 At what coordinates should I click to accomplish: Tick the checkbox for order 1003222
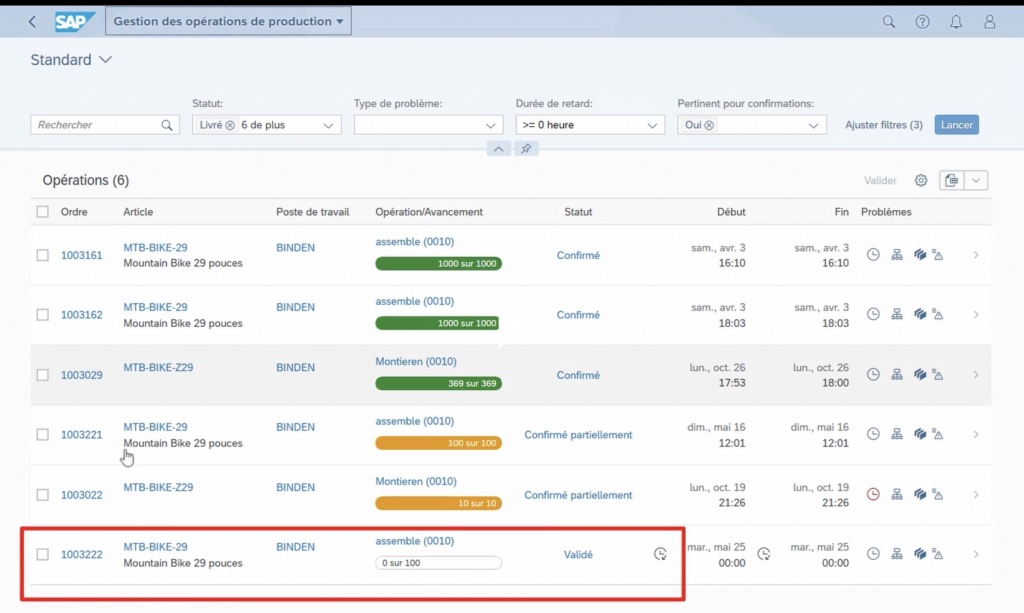click(x=42, y=554)
